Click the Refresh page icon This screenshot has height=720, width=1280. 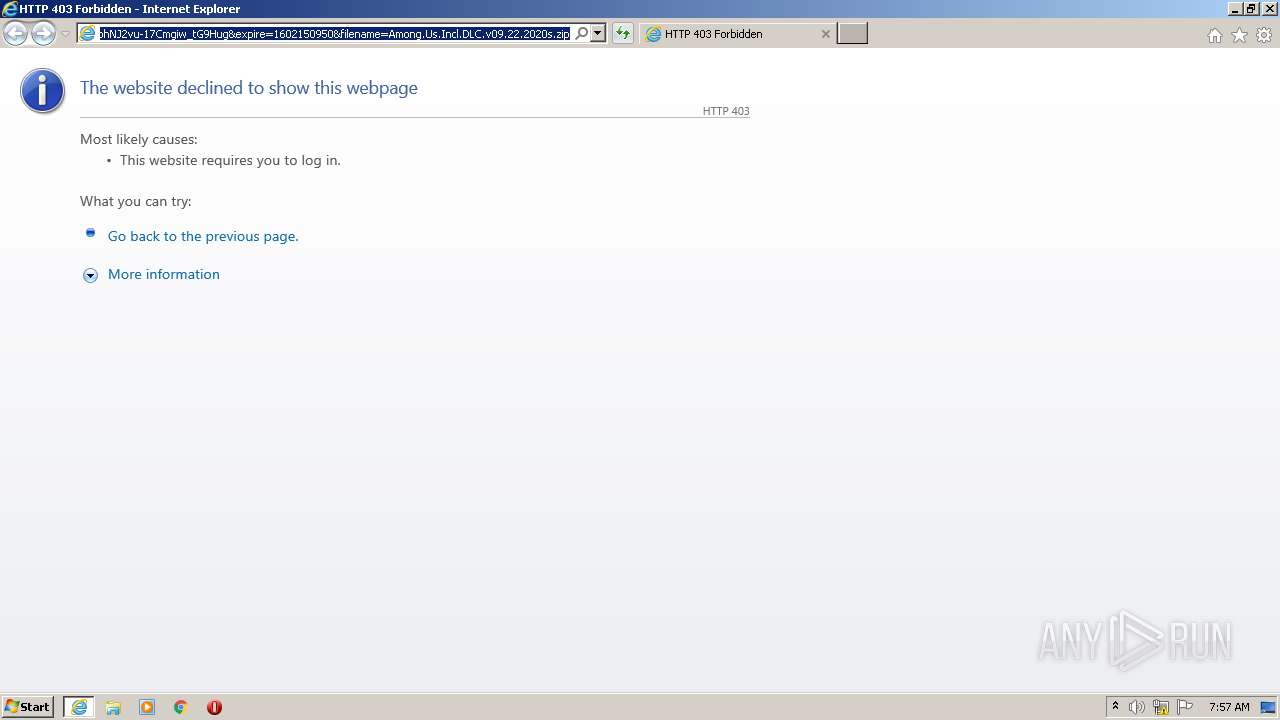coord(623,33)
